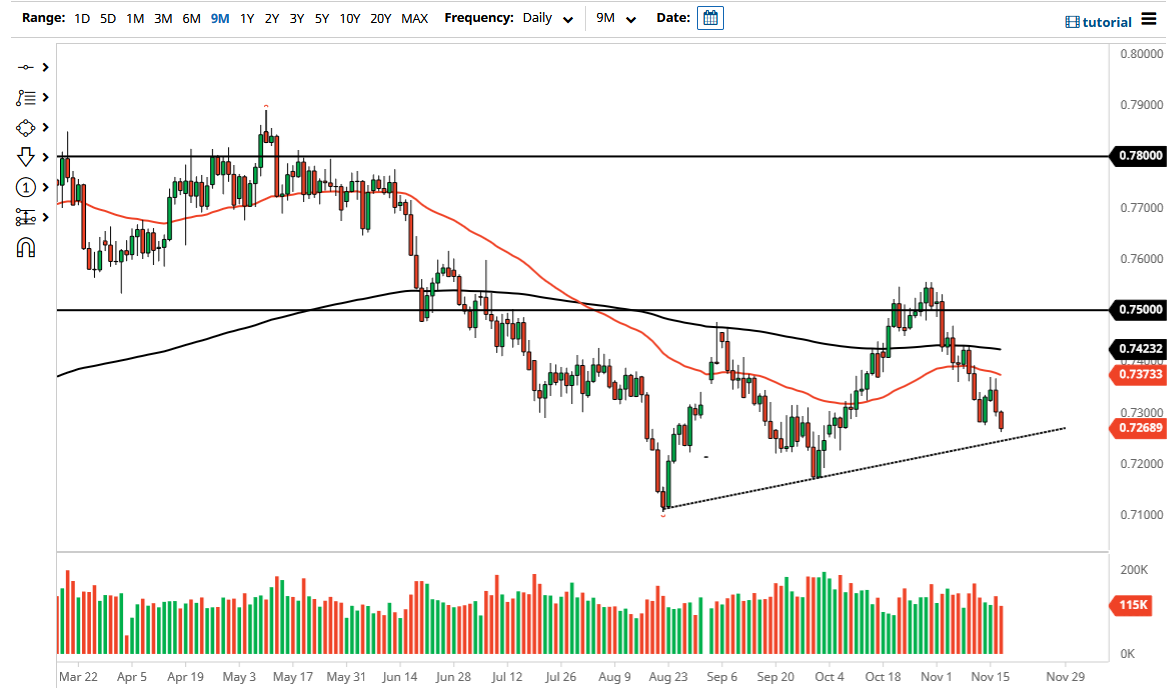
Task: Select the trendline drawing tool
Action: [25, 67]
